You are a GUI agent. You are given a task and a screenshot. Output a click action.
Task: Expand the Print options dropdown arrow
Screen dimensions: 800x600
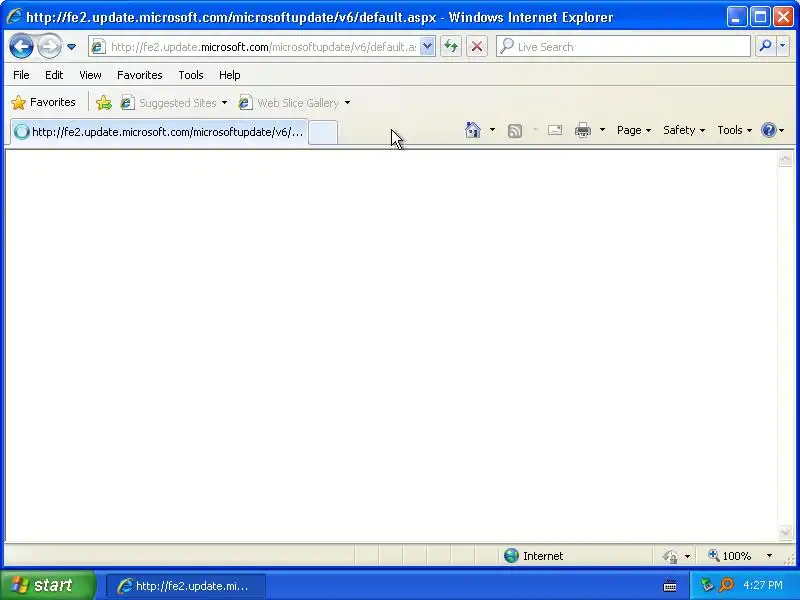[603, 130]
